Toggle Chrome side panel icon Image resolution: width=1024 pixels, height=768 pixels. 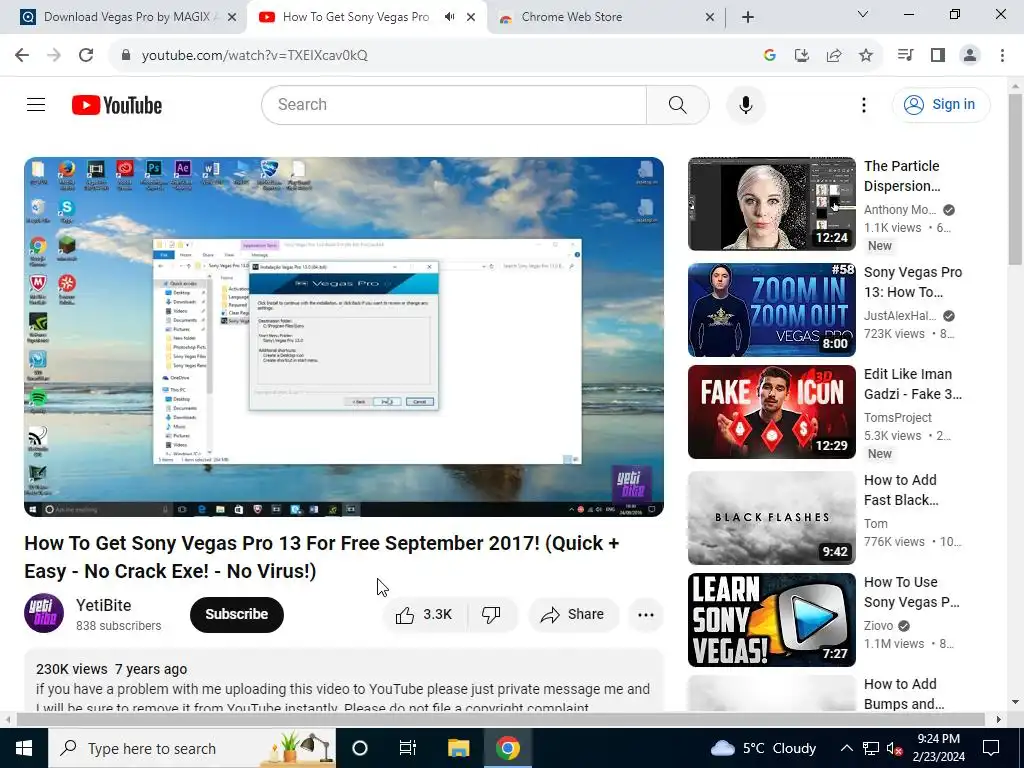point(938,55)
